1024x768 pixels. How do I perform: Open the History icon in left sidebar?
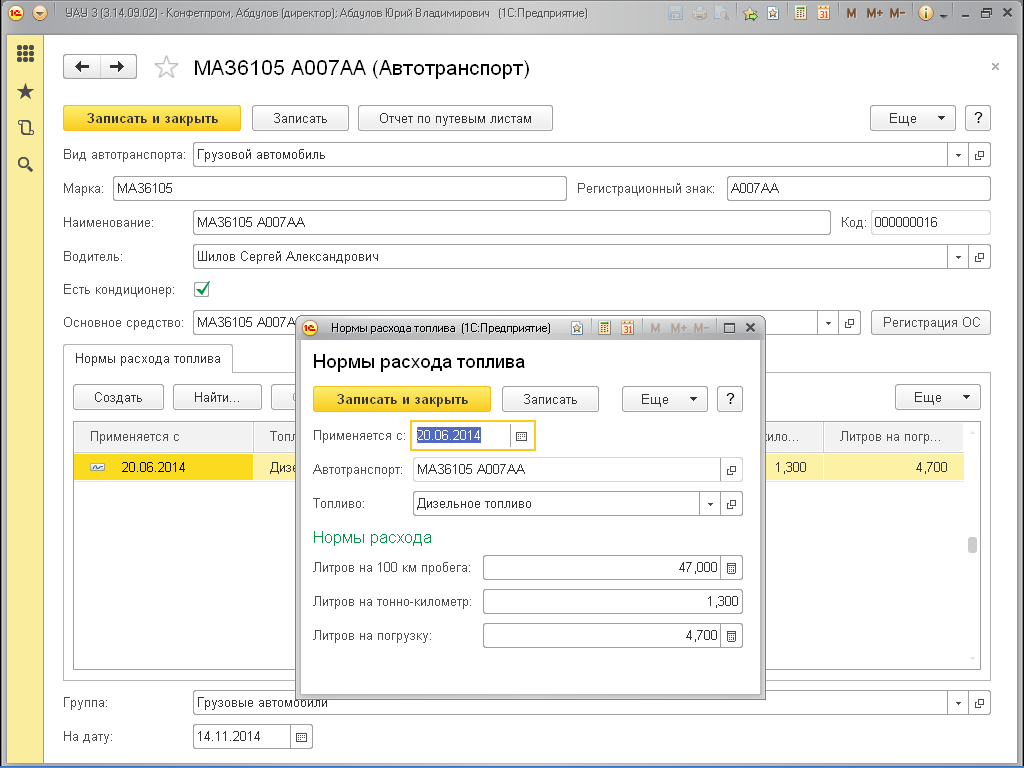[x=26, y=128]
